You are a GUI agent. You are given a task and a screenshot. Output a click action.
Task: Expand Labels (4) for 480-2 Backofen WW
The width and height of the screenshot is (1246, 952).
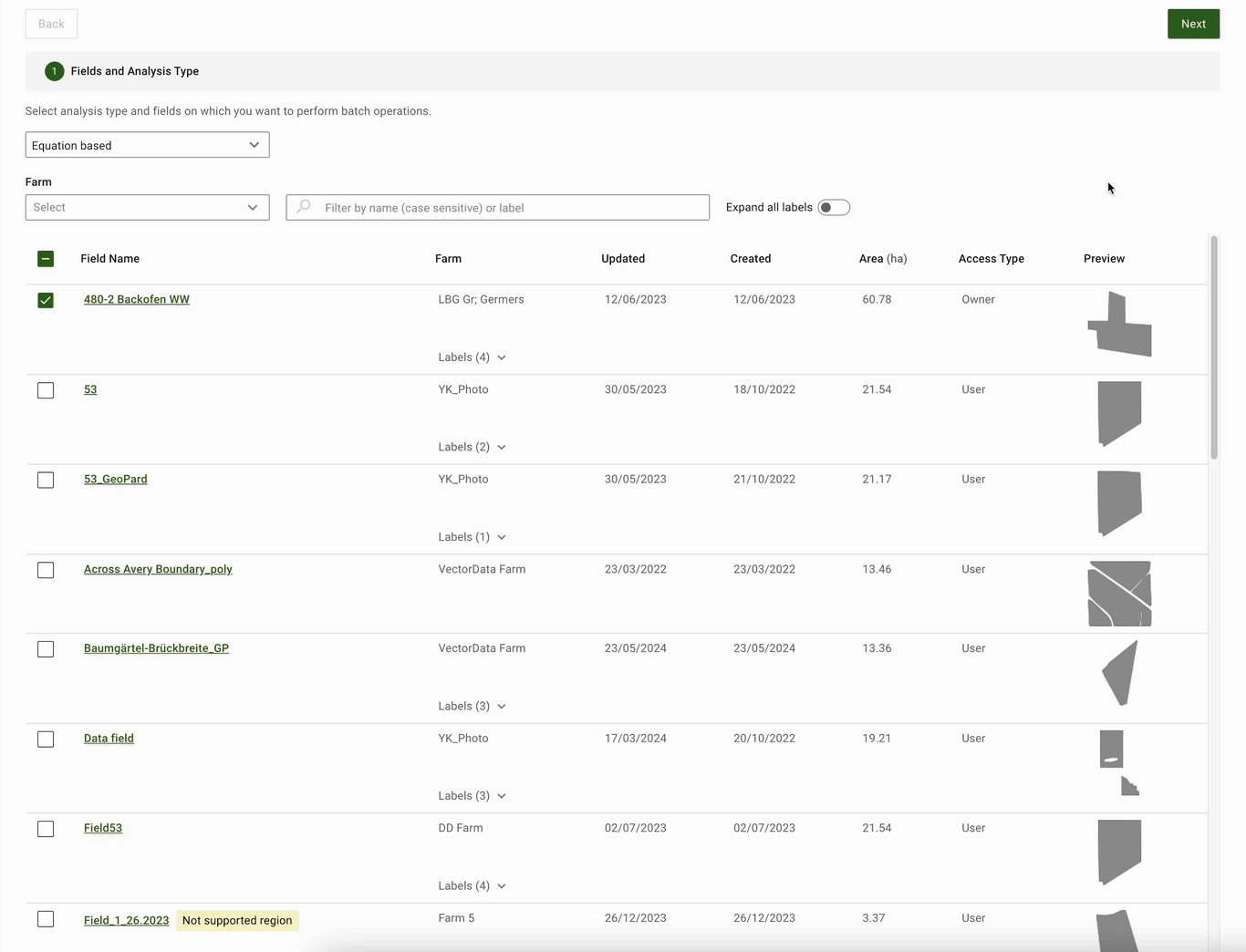(472, 357)
